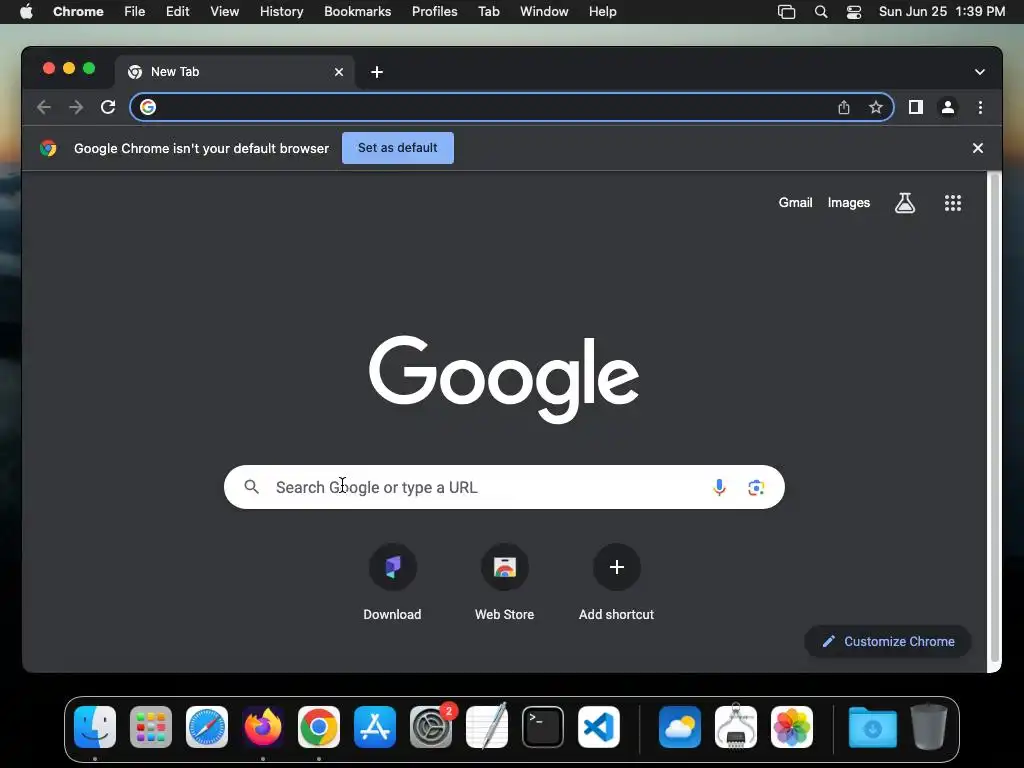The width and height of the screenshot is (1024, 768).
Task: Open Photos from the Dock
Action: [x=792, y=727]
